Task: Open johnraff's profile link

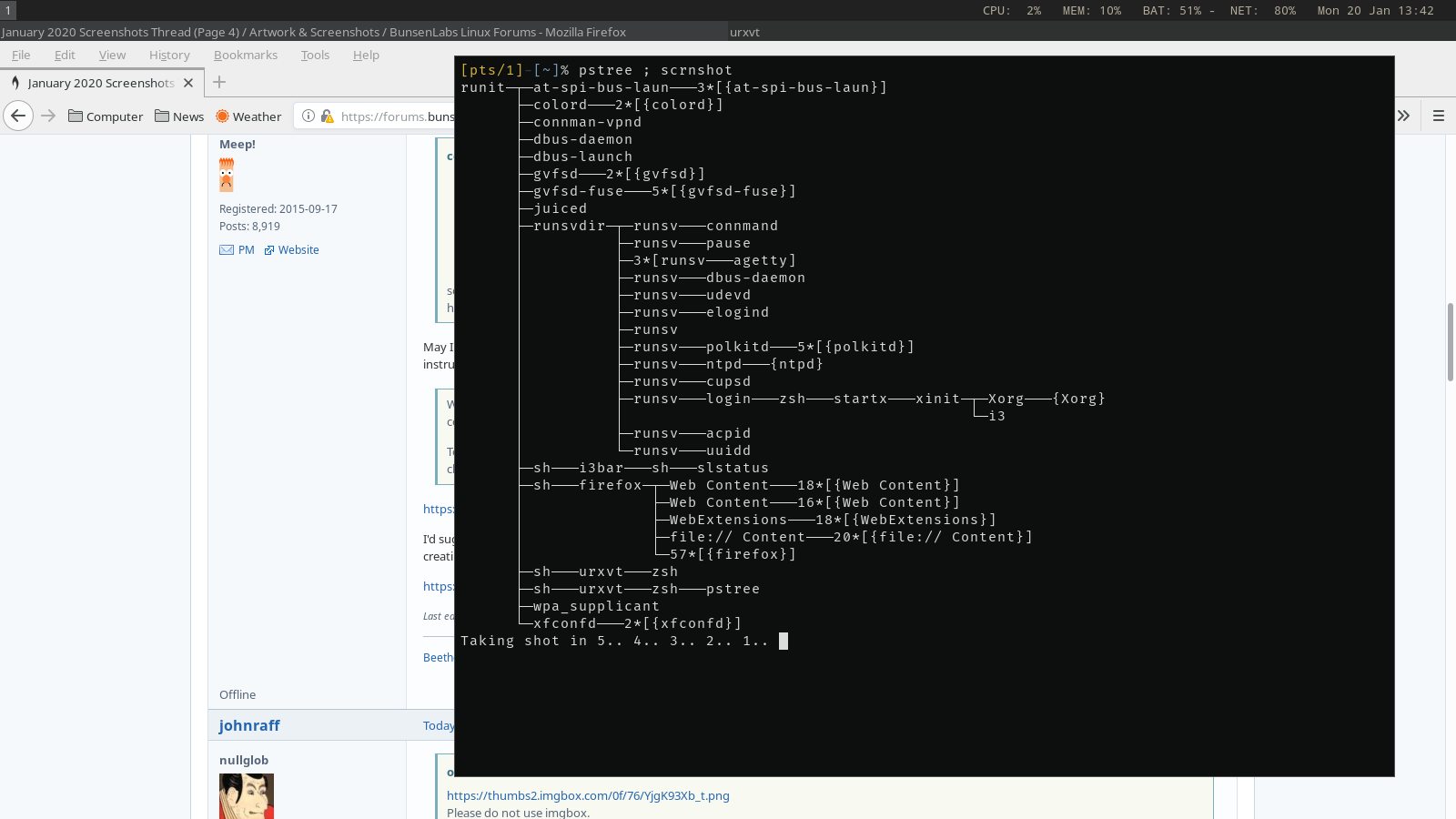Action: [249, 725]
